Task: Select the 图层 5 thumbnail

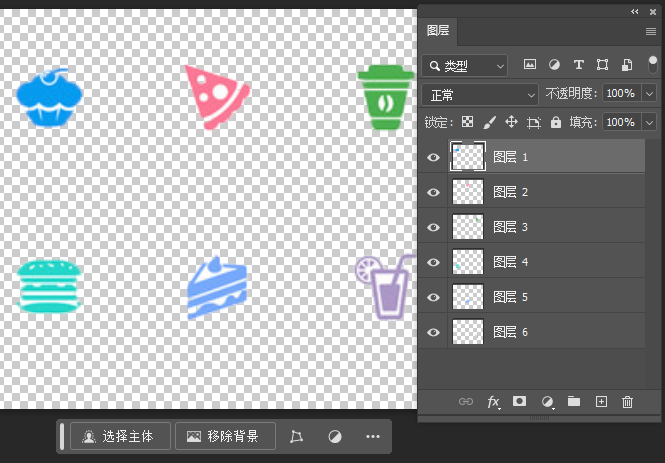Action: pos(467,297)
